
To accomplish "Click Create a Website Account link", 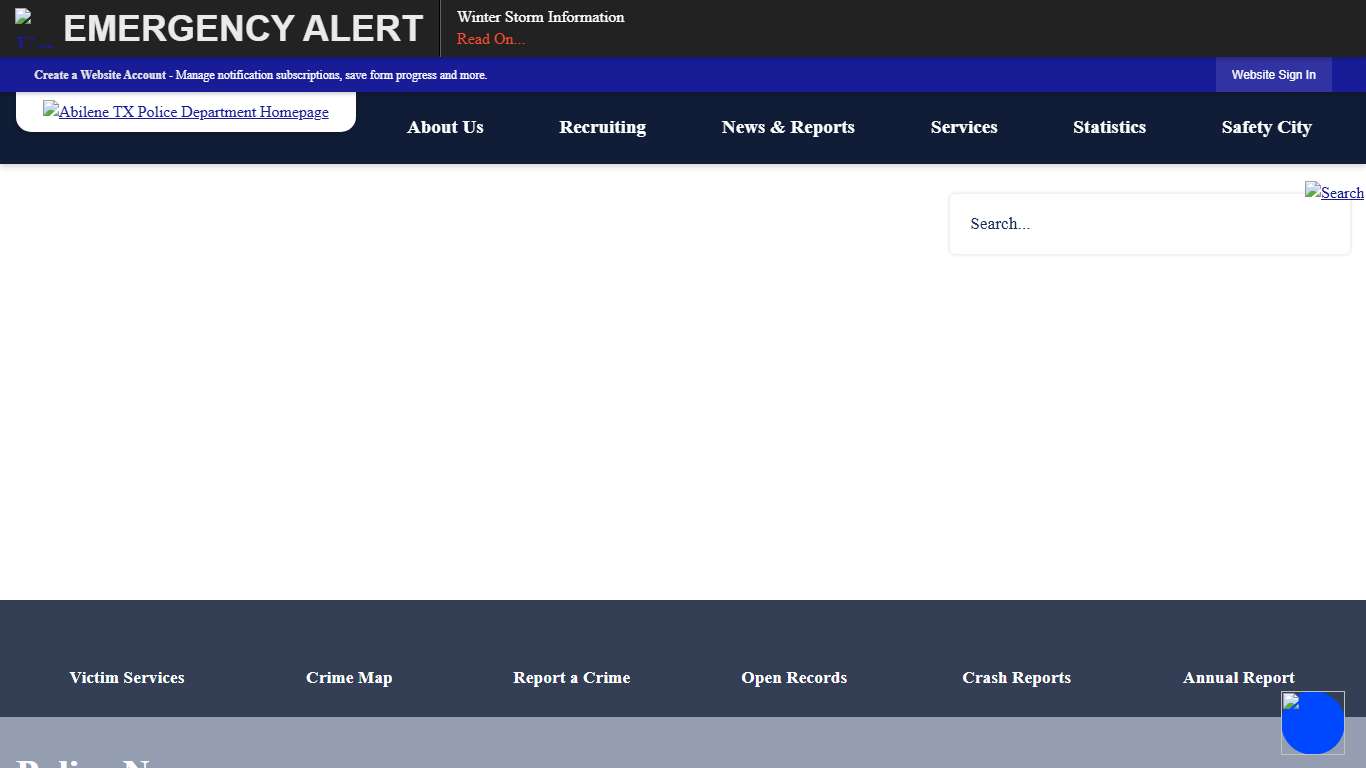I will click(x=100, y=75).
